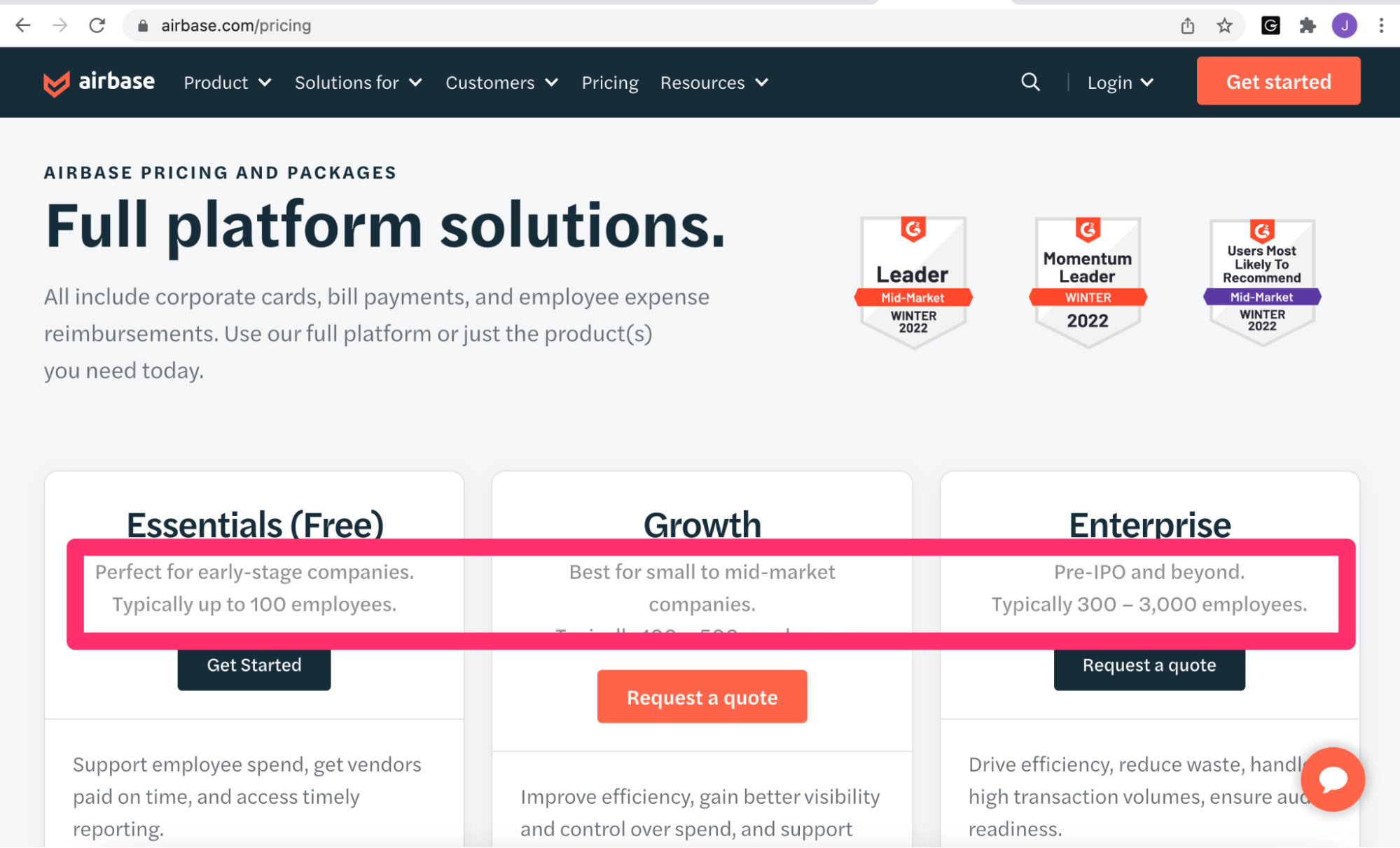Open the site search
Screen dimensions: 1400x848
(x=1030, y=82)
